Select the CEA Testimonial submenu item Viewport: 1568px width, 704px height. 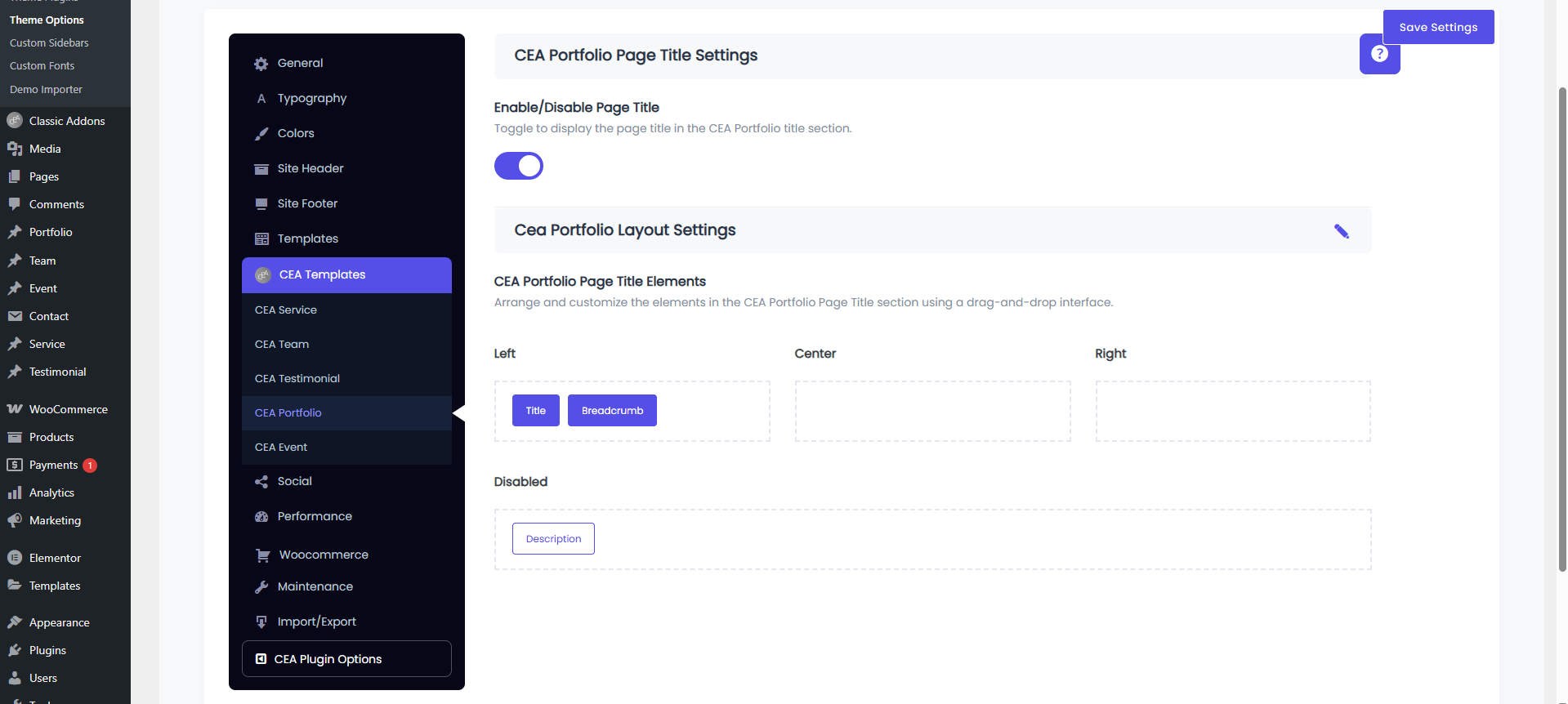[x=297, y=379]
